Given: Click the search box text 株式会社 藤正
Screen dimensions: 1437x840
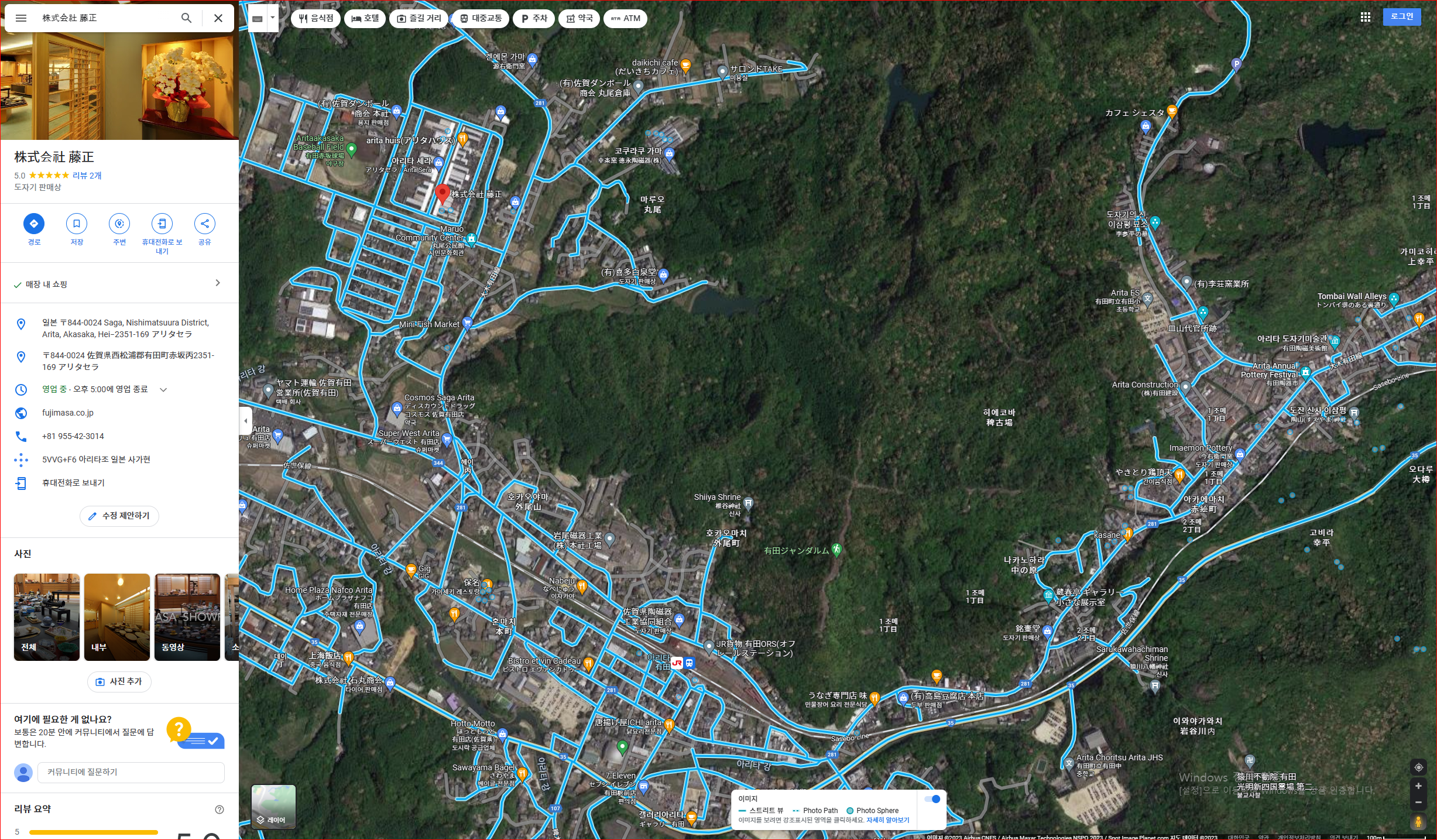Looking at the screenshot, I should (x=69, y=18).
